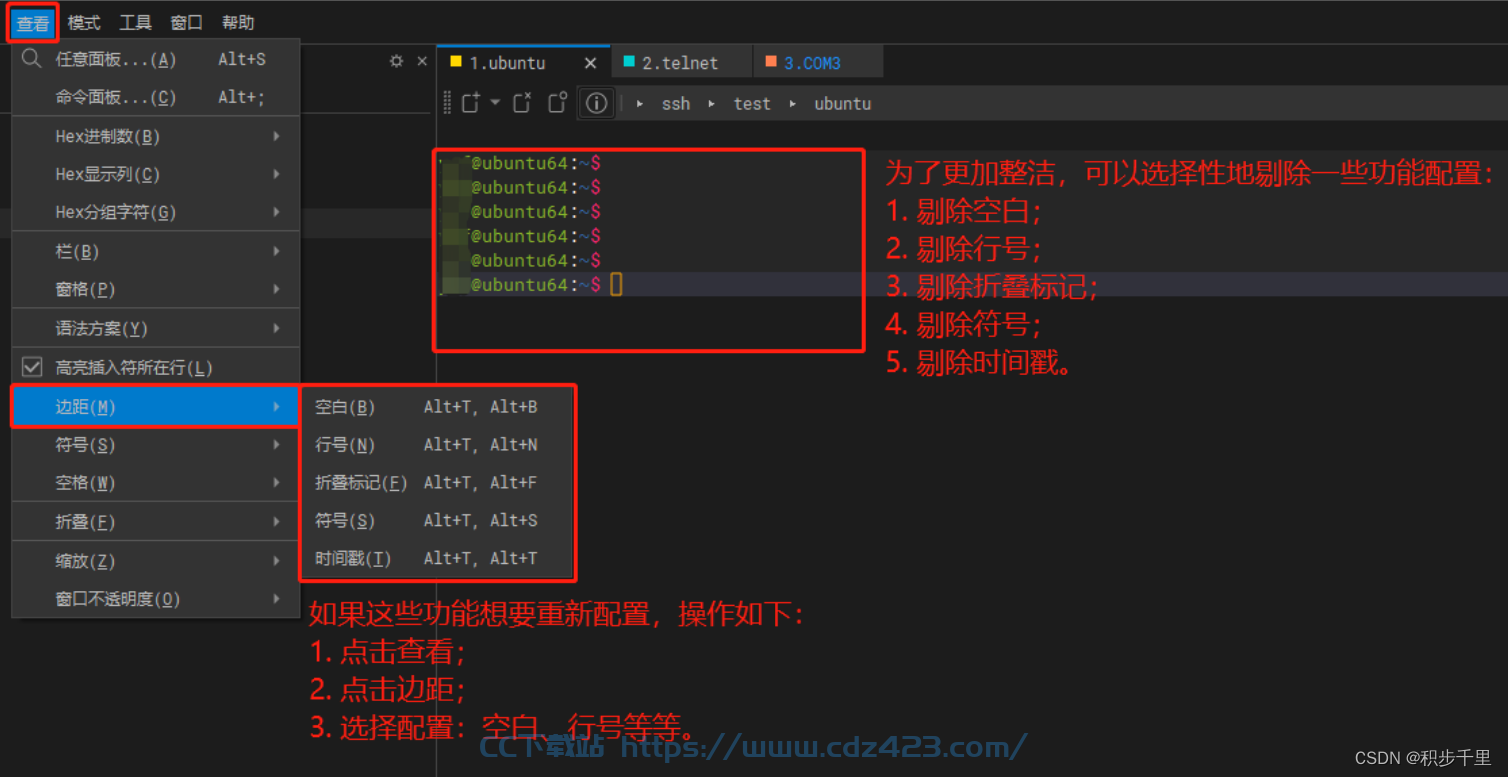Choose 命令面板...(C) from the menu

156,97
